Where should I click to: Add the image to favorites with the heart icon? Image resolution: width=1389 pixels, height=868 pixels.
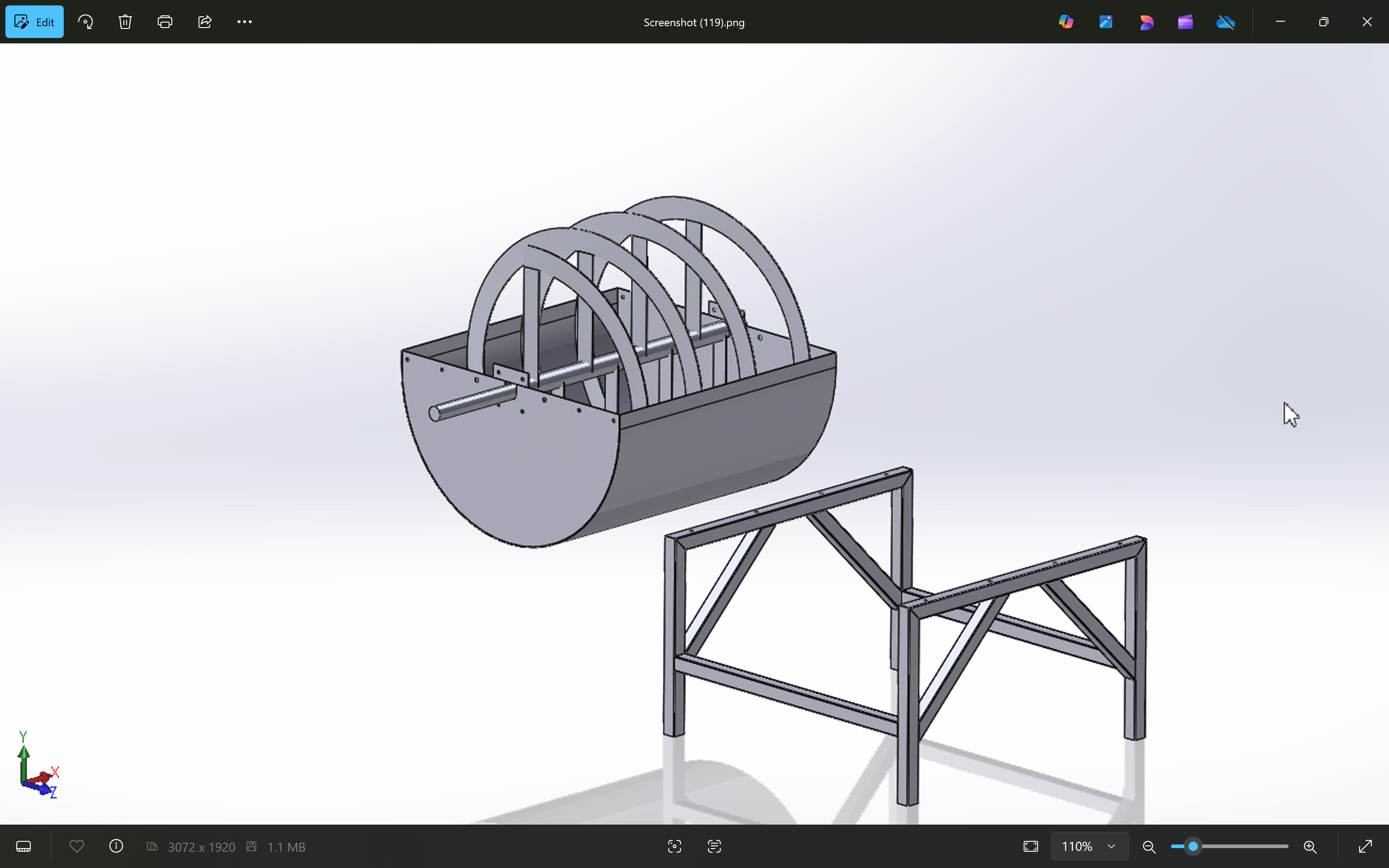click(77, 846)
